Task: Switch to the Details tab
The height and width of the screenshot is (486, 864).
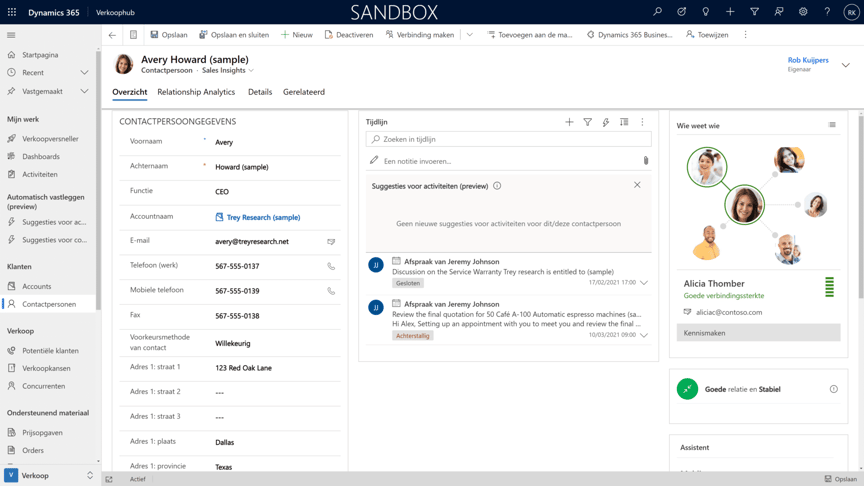Action: (260, 92)
